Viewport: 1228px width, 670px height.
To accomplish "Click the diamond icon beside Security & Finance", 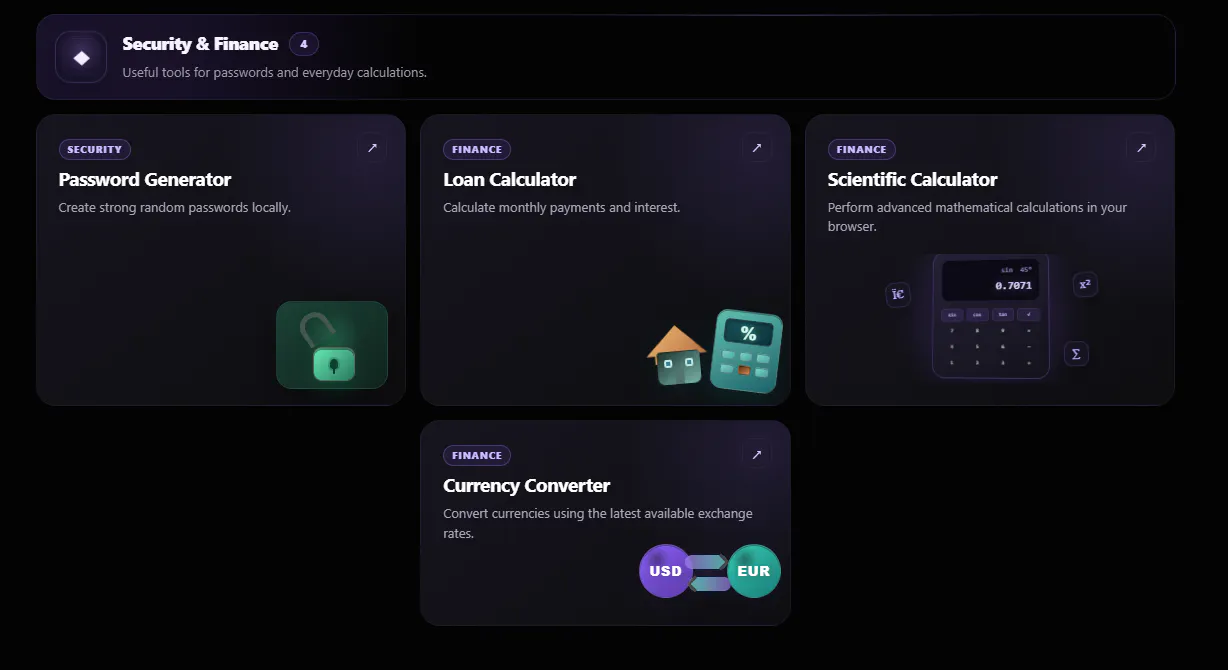I will (81, 57).
